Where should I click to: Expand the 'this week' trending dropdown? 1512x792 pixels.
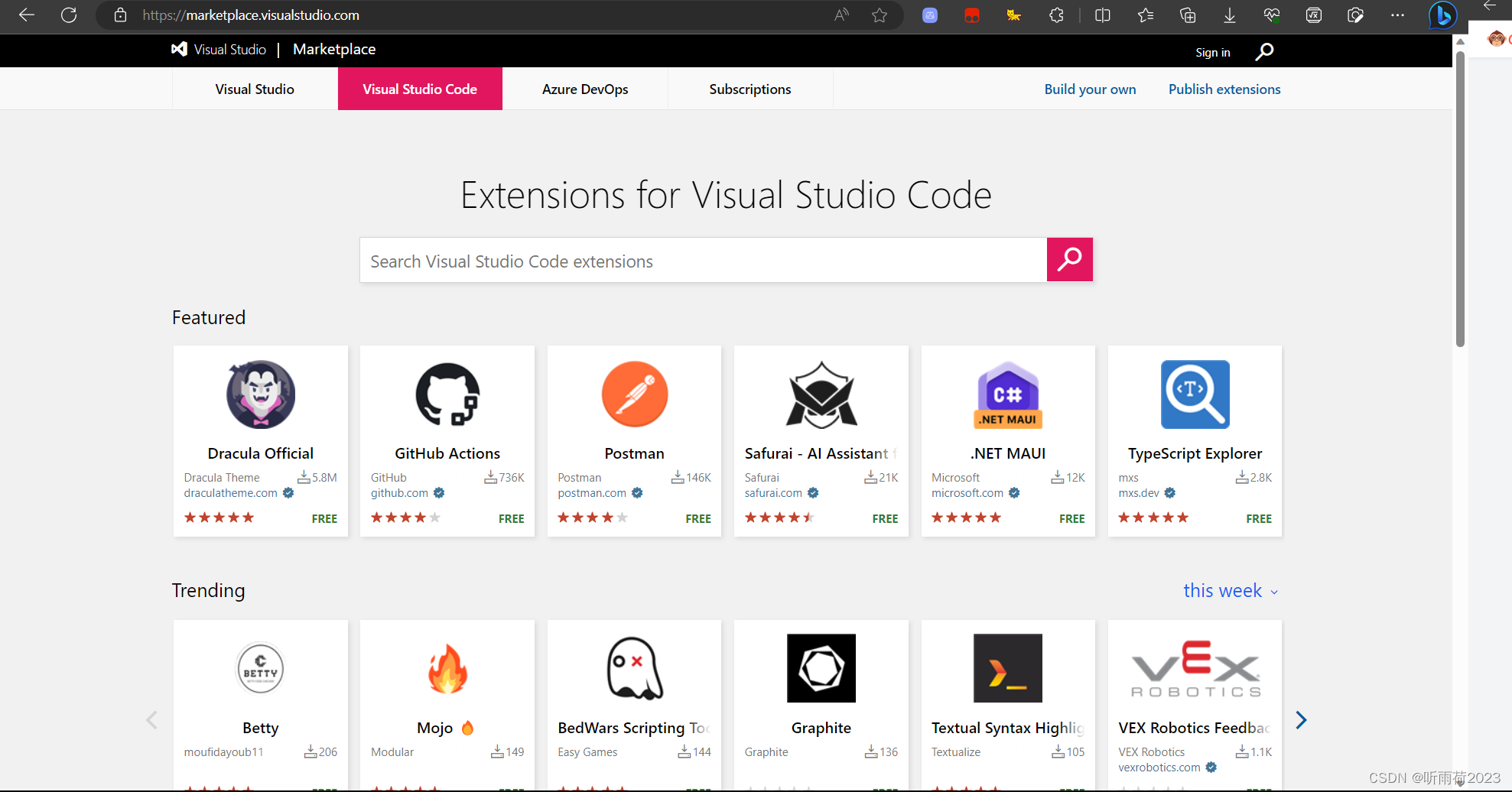coord(1231,591)
